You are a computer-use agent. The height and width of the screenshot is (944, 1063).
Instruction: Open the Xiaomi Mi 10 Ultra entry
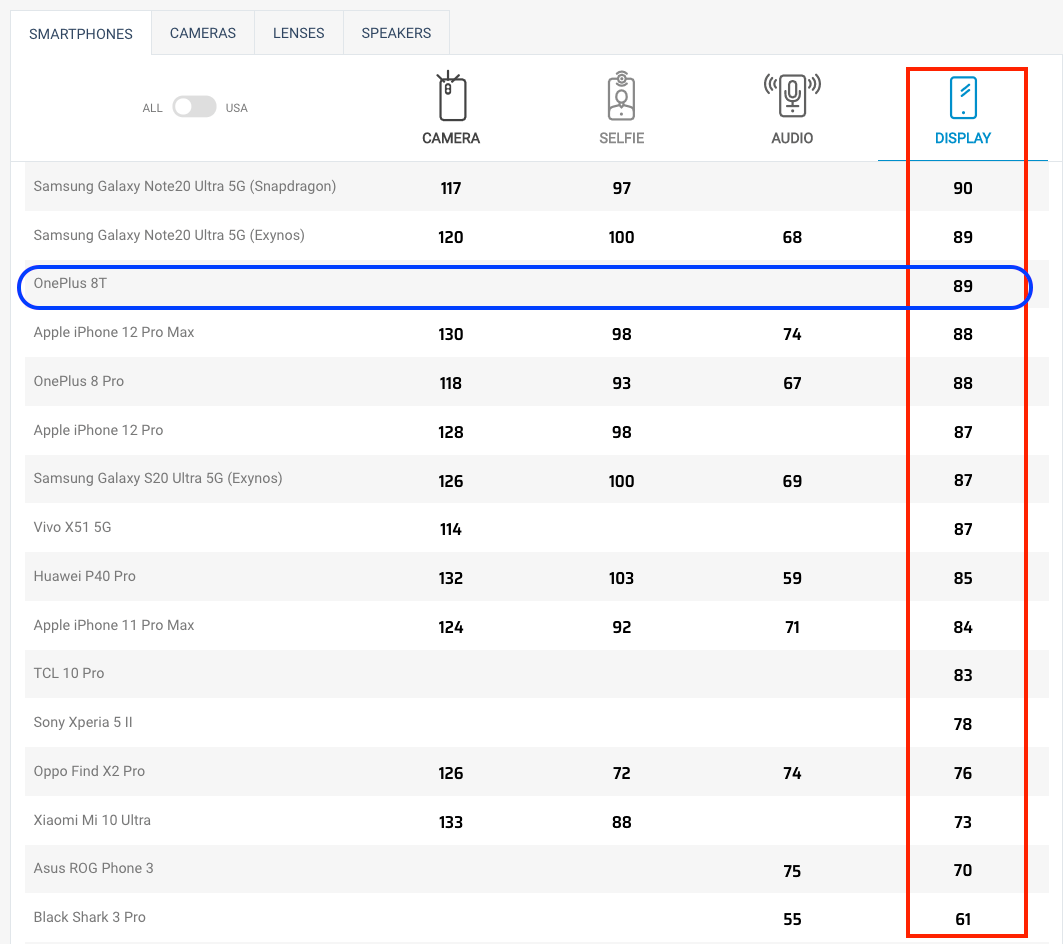point(92,820)
